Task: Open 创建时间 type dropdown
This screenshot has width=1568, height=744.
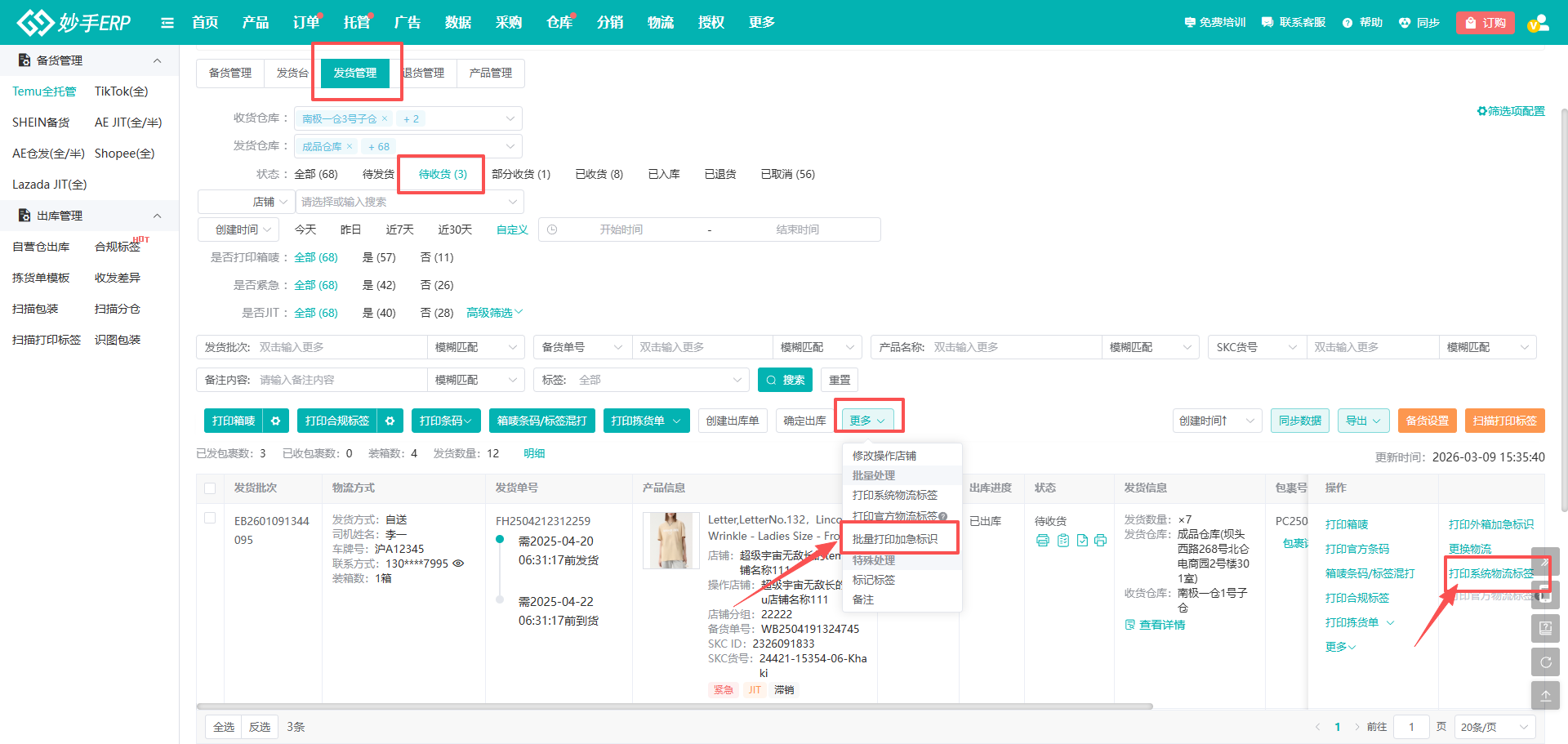Action: 238,229
